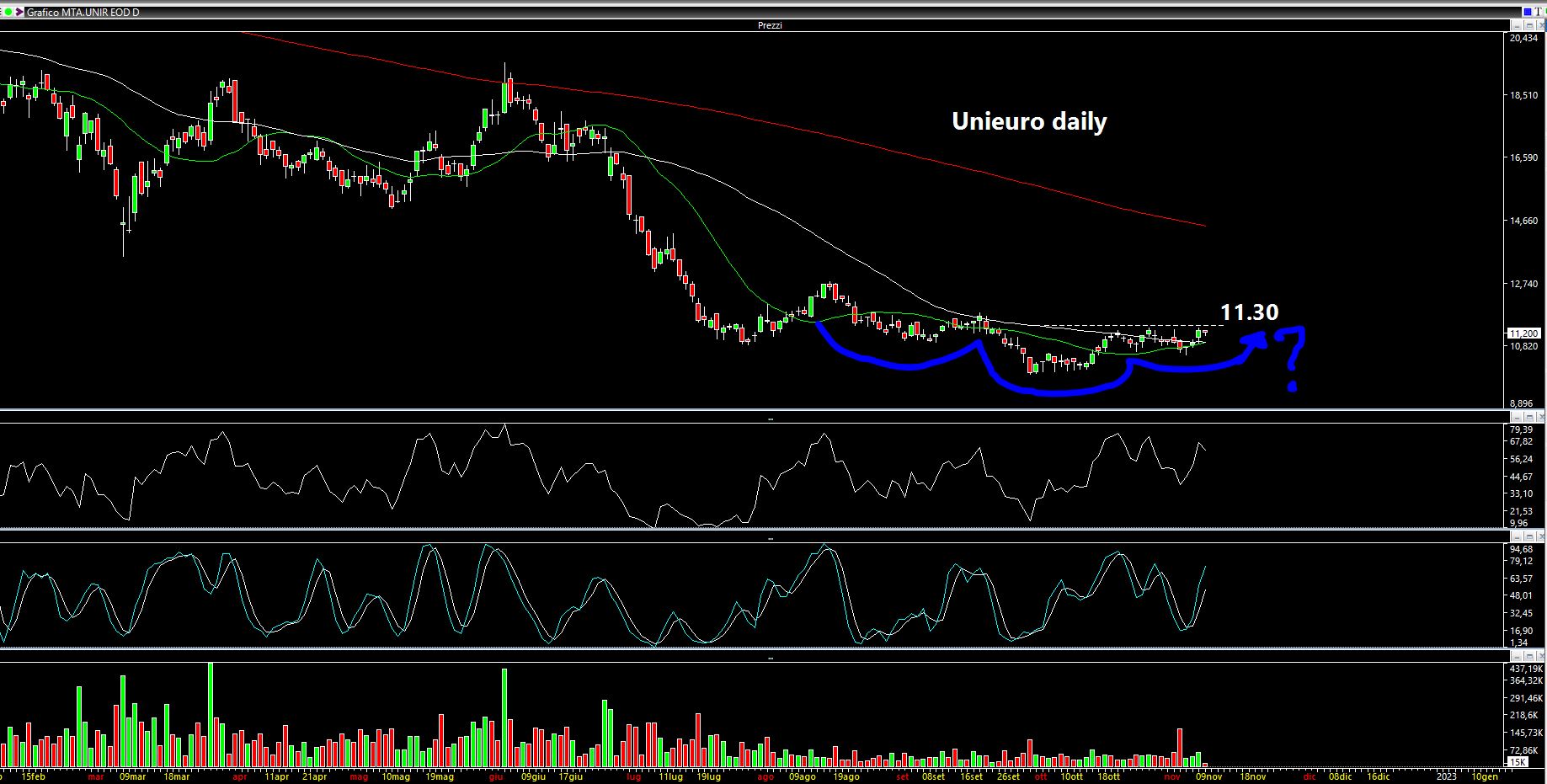Click the Prezzi pane title
Image resolution: width=1547 pixels, height=784 pixels.
pyautogui.click(x=770, y=25)
